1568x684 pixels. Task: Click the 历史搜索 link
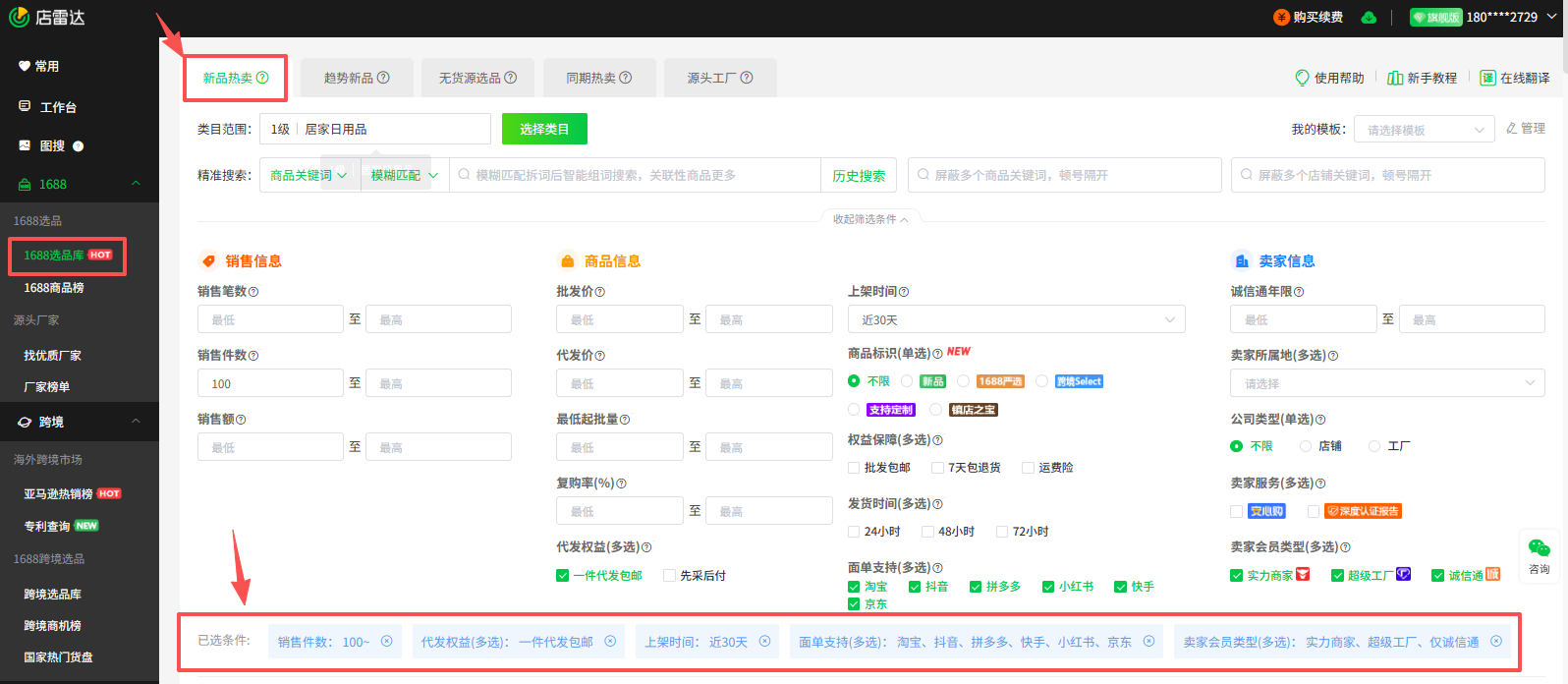(859, 176)
